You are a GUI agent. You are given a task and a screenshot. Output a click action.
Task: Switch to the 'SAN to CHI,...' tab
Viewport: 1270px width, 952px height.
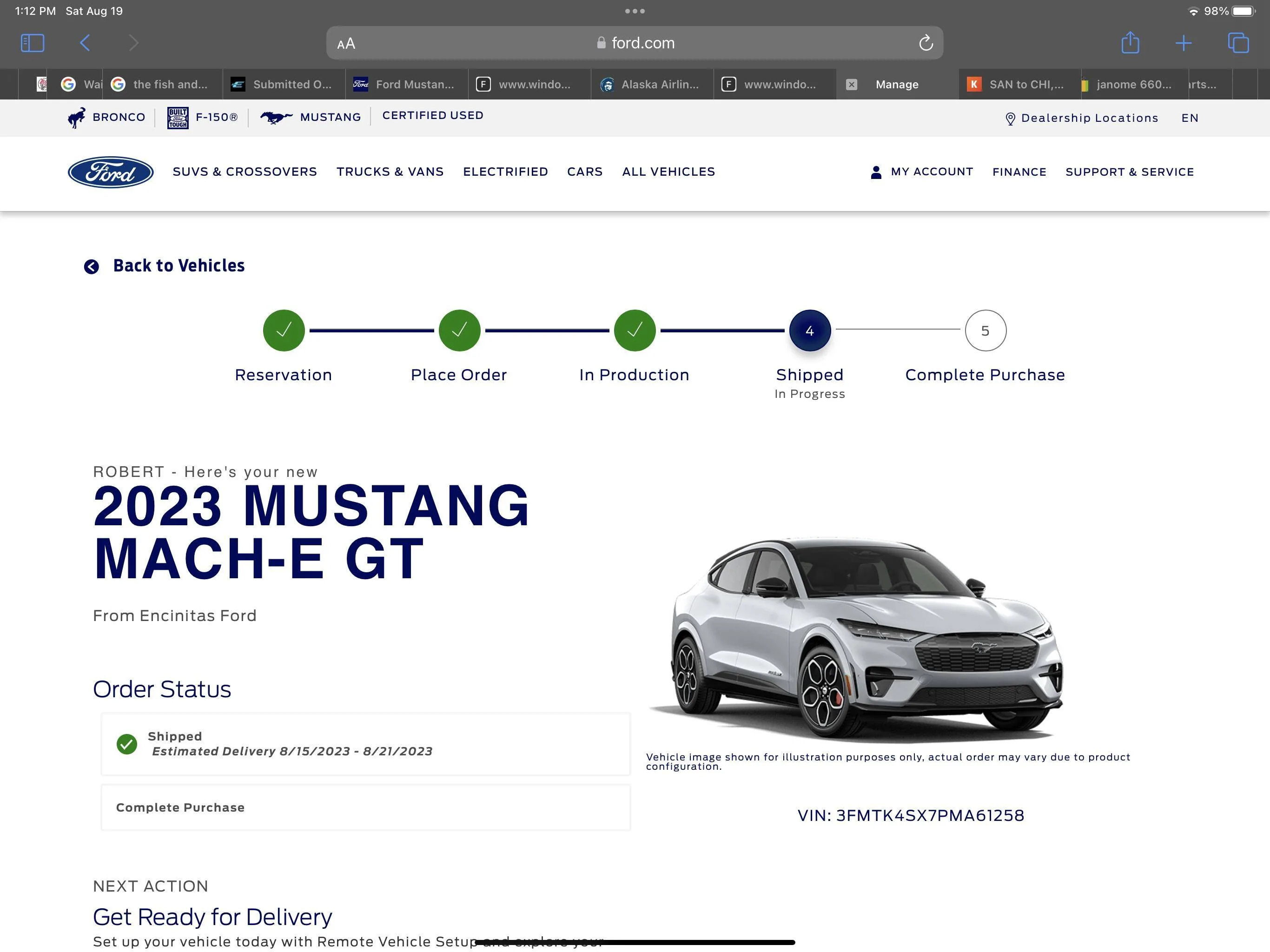(x=1020, y=85)
